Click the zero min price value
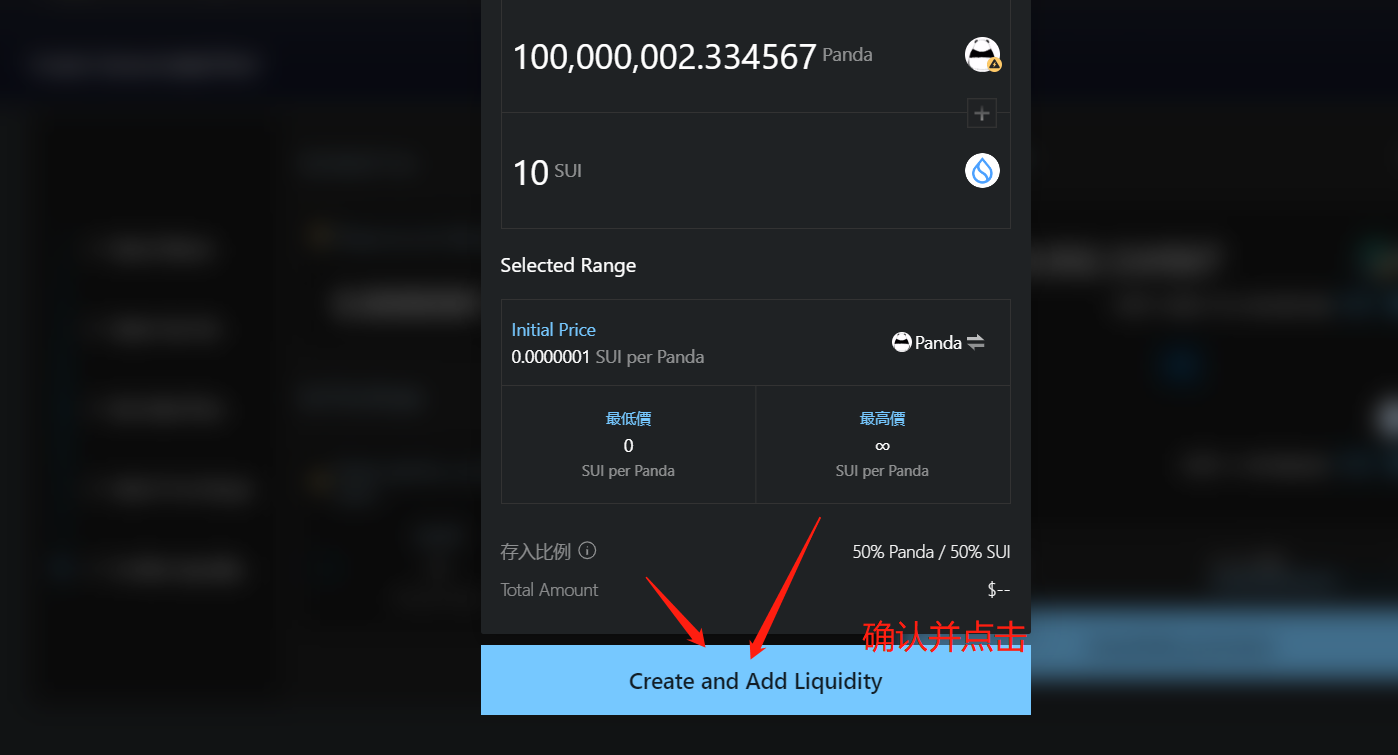 [x=628, y=446]
